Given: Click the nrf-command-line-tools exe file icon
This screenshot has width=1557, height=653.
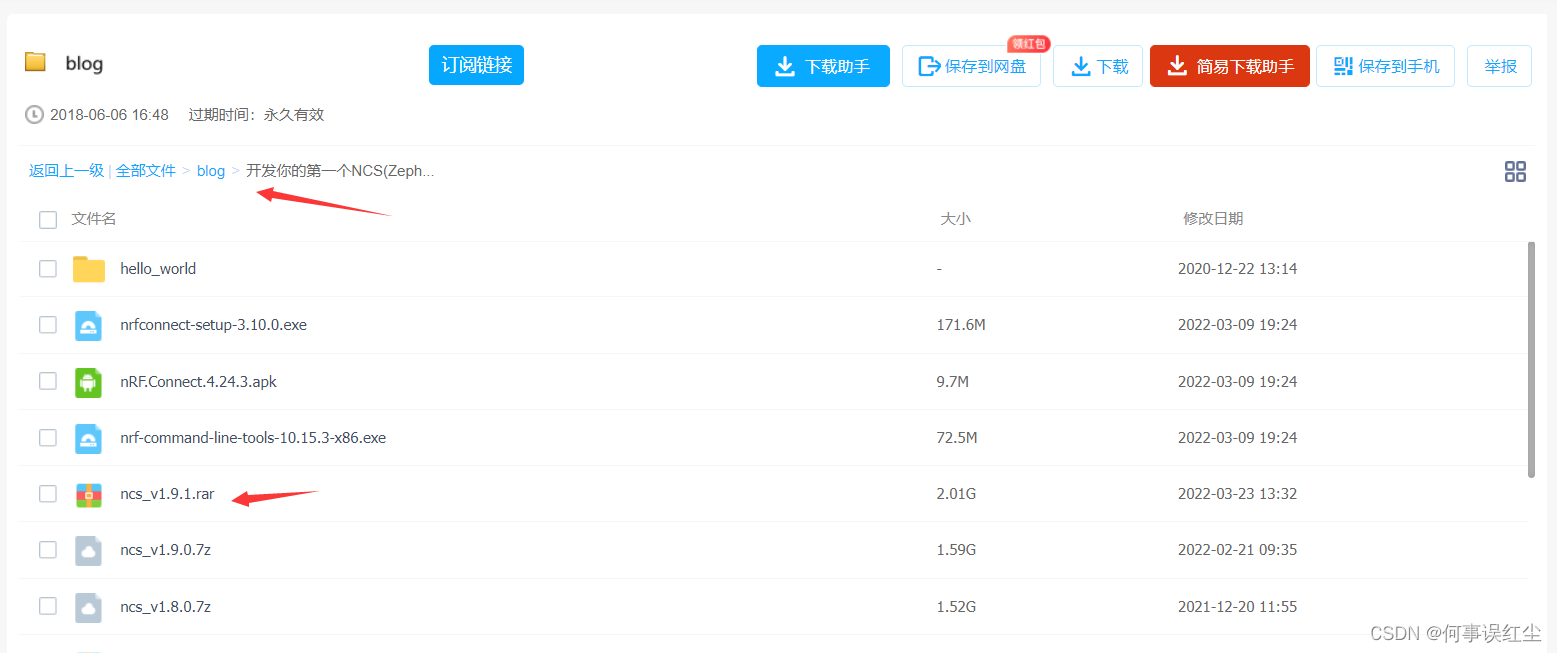Looking at the screenshot, I should point(89,438).
